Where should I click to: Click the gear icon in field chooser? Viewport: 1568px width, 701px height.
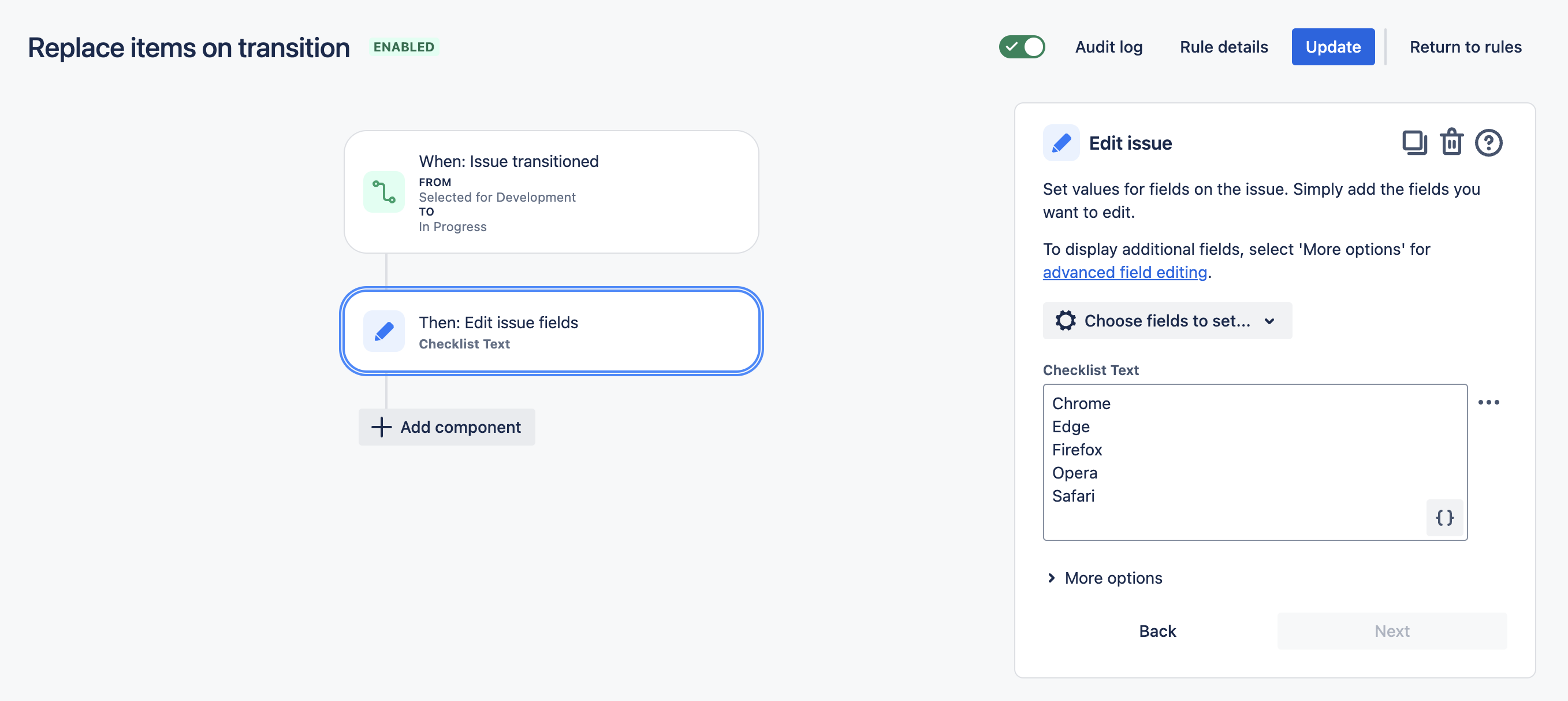click(x=1065, y=321)
